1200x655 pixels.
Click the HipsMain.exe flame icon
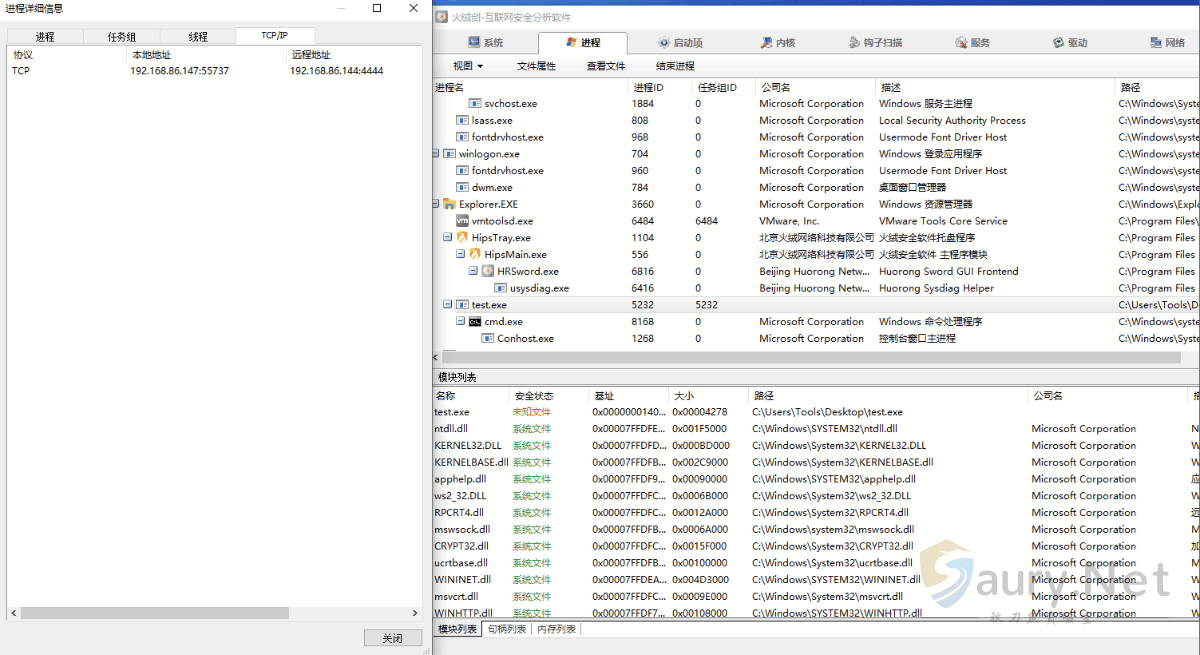pos(475,255)
